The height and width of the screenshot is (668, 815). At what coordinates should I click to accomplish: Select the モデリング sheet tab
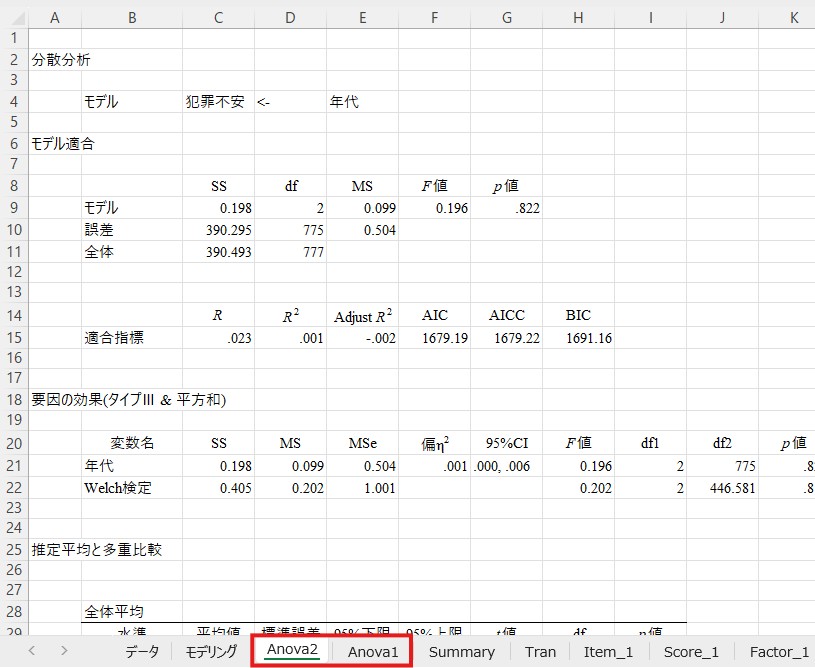point(211,652)
